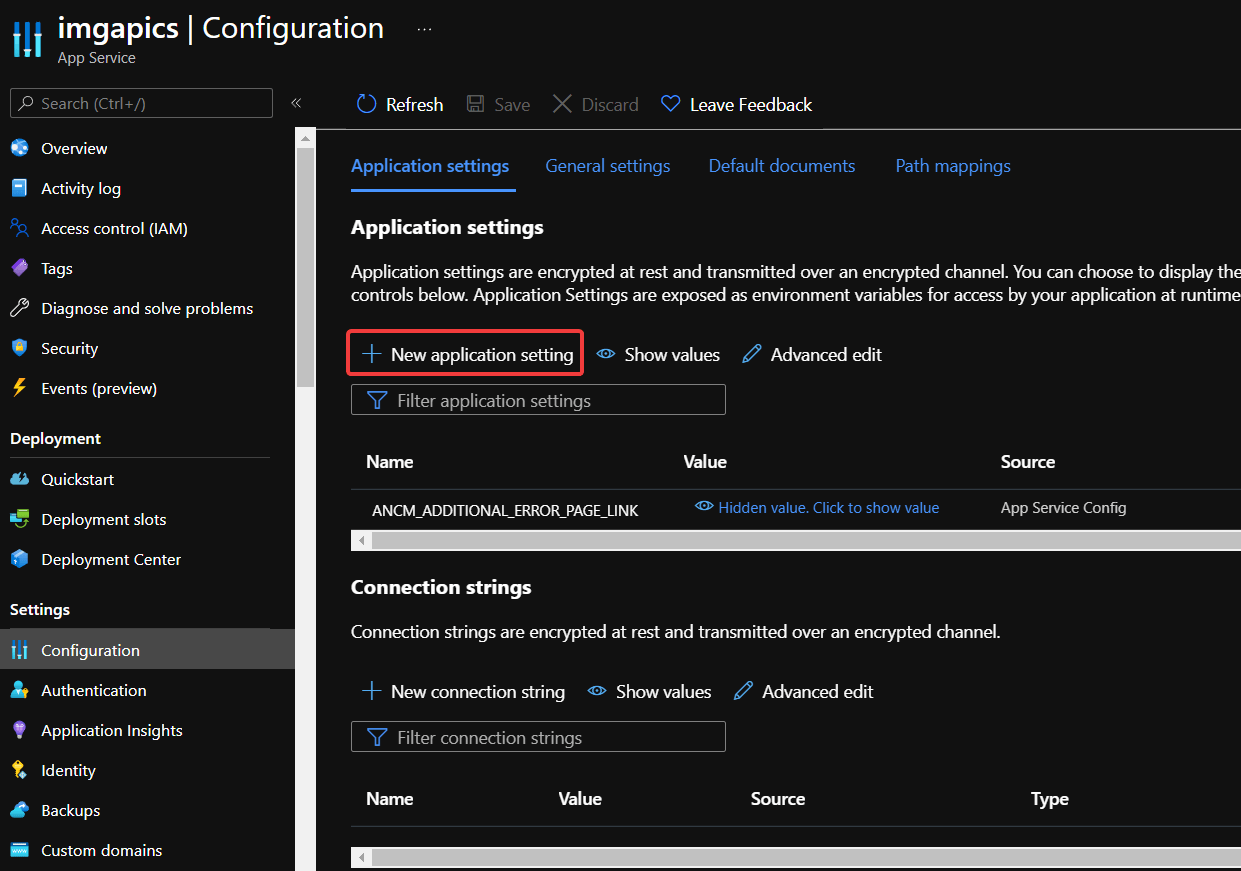1241x871 pixels.
Task: Open Access control (IAM) in sidebar
Action: 114,229
